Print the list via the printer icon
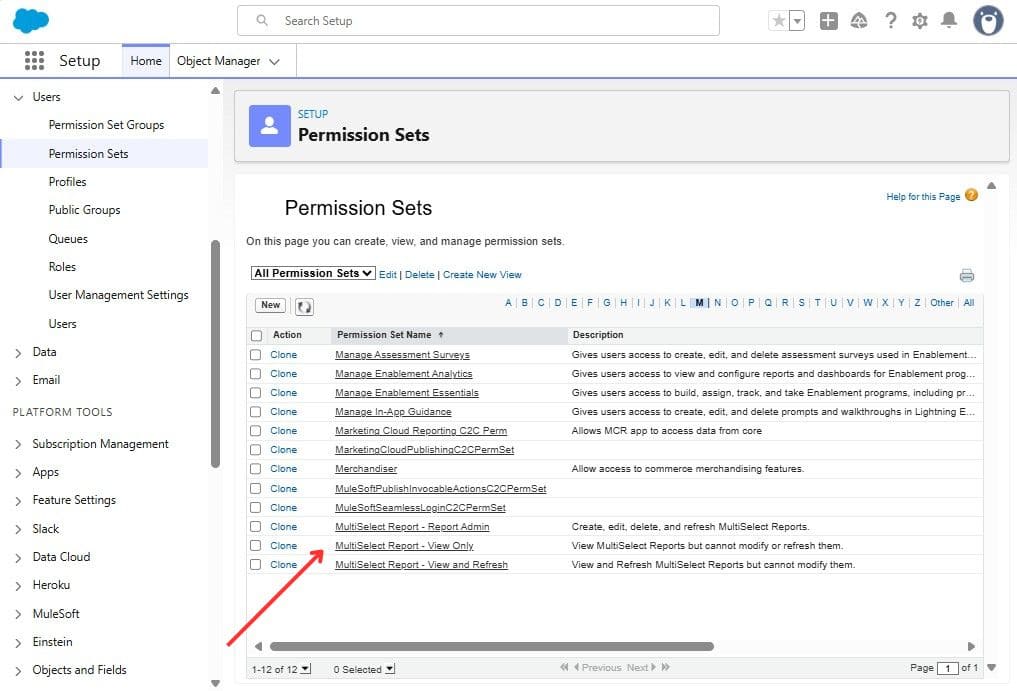 966,274
